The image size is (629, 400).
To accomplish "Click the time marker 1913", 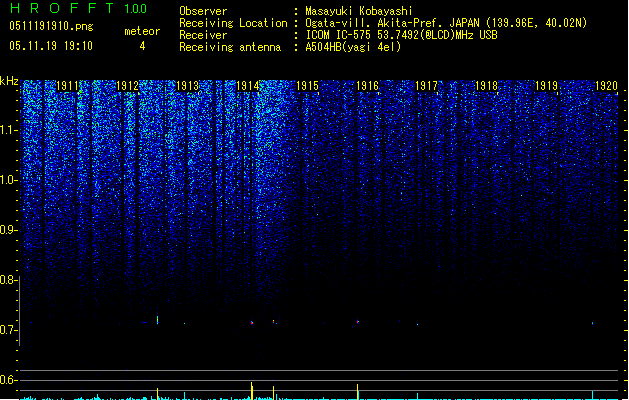I will (x=187, y=86).
